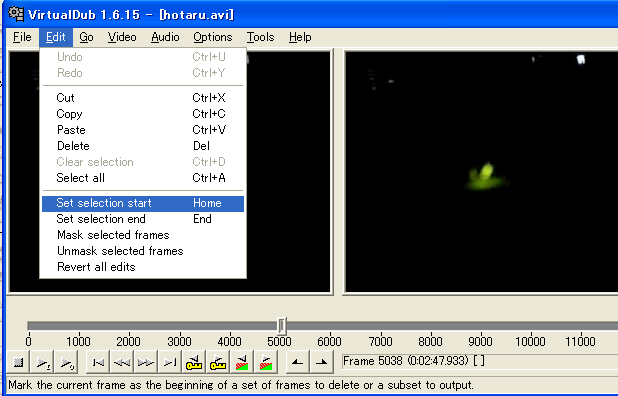Start output playback from the toolbar
Image resolution: width=618 pixels, height=396 pixels.
(x=66, y=362)
